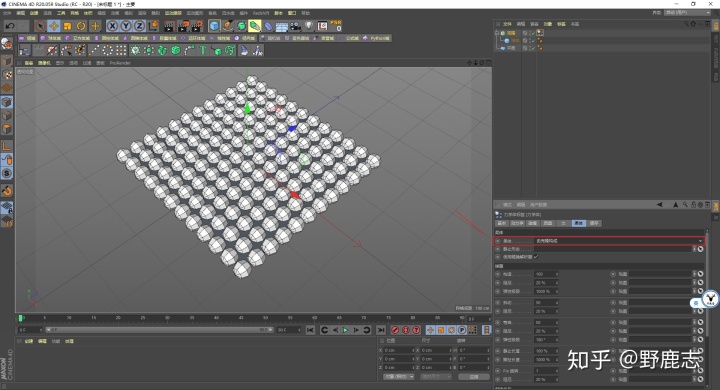The width and height of the screenshot is (720, 390).
Task: Click the Undo arrow in the toolbar
Action: (x=9, y=26)
